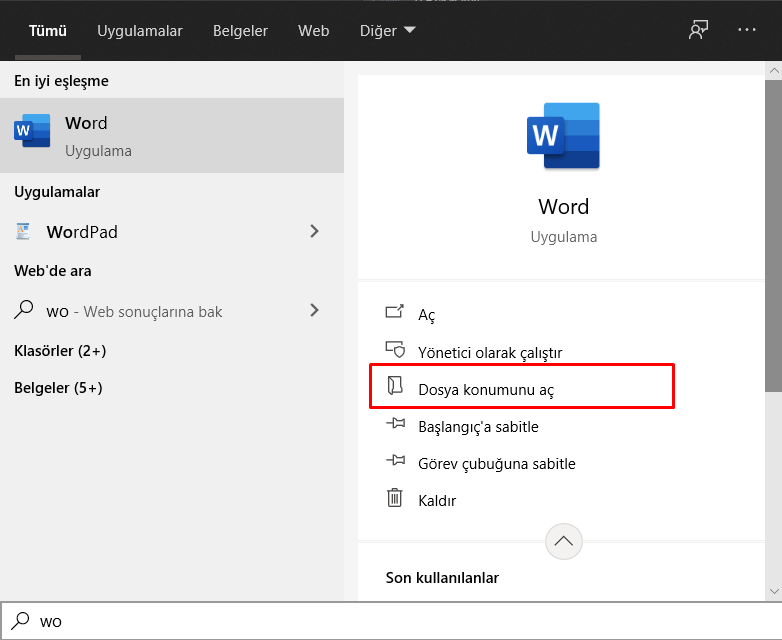782x640 pixels.
Task: Choose Başlangıç'a sabitle
Action: pyautogui.click(x=478, y=427)
